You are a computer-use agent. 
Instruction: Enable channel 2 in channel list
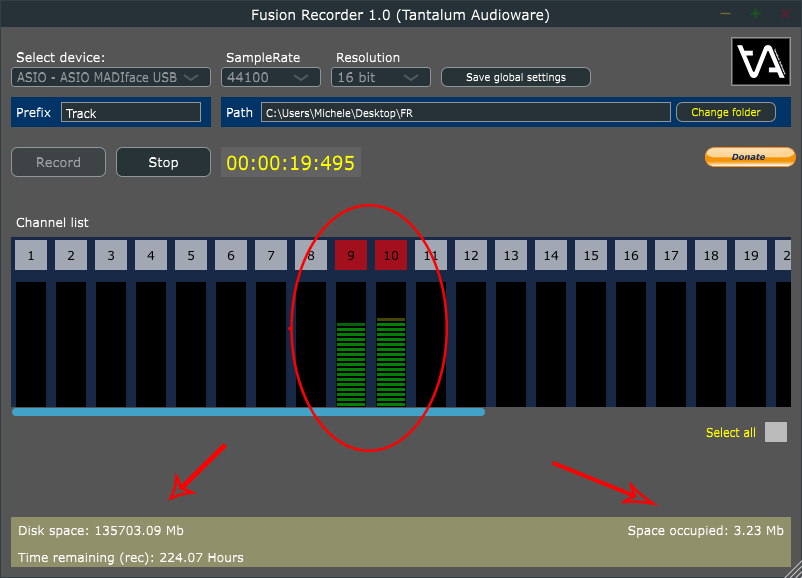[x=71, y=255]
